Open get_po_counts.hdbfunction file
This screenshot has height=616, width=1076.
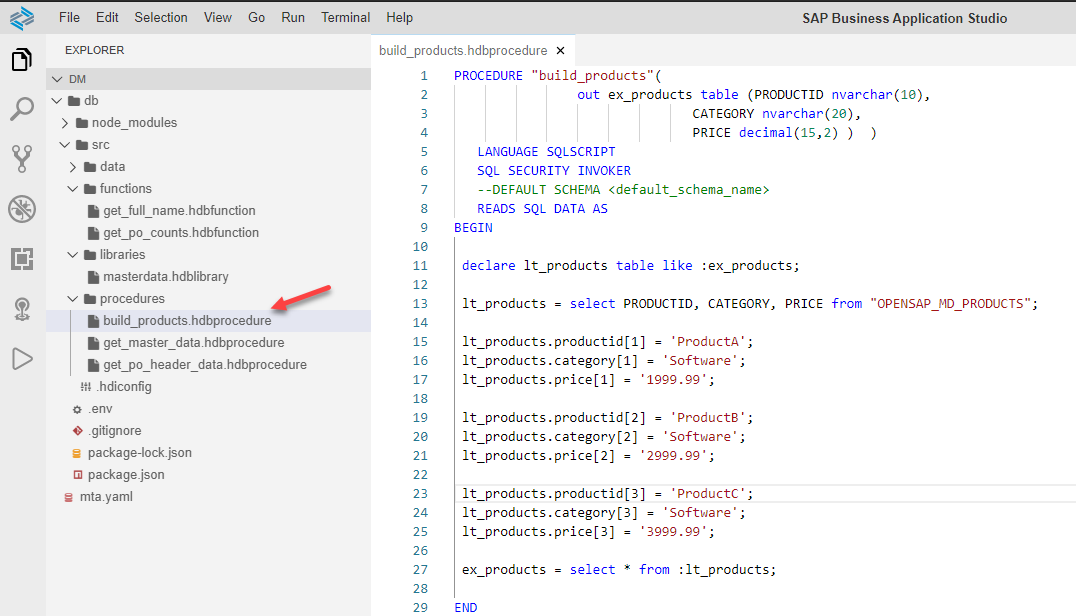(181, 233)
